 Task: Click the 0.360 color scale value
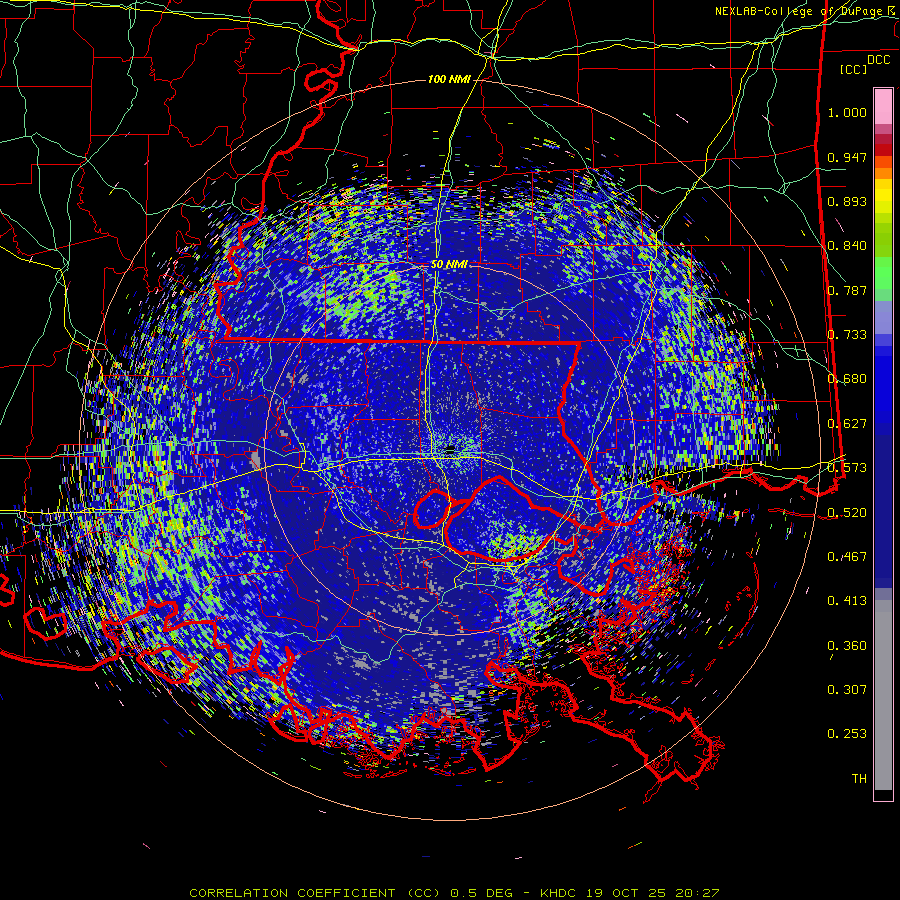(x=847, y=646)
